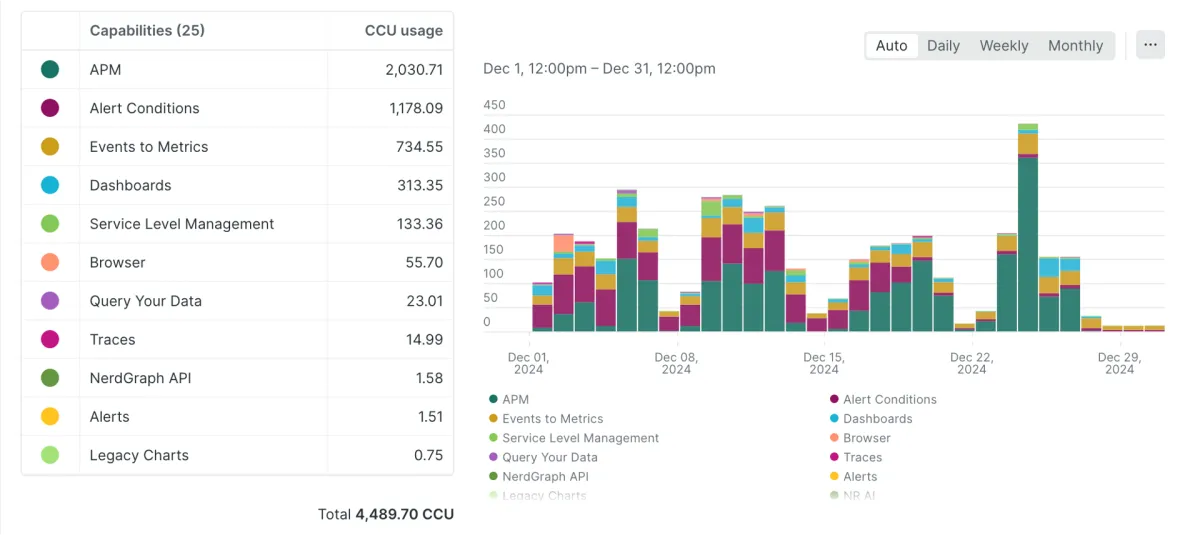Select the Monthly time grouping

tap(1075, 46)
